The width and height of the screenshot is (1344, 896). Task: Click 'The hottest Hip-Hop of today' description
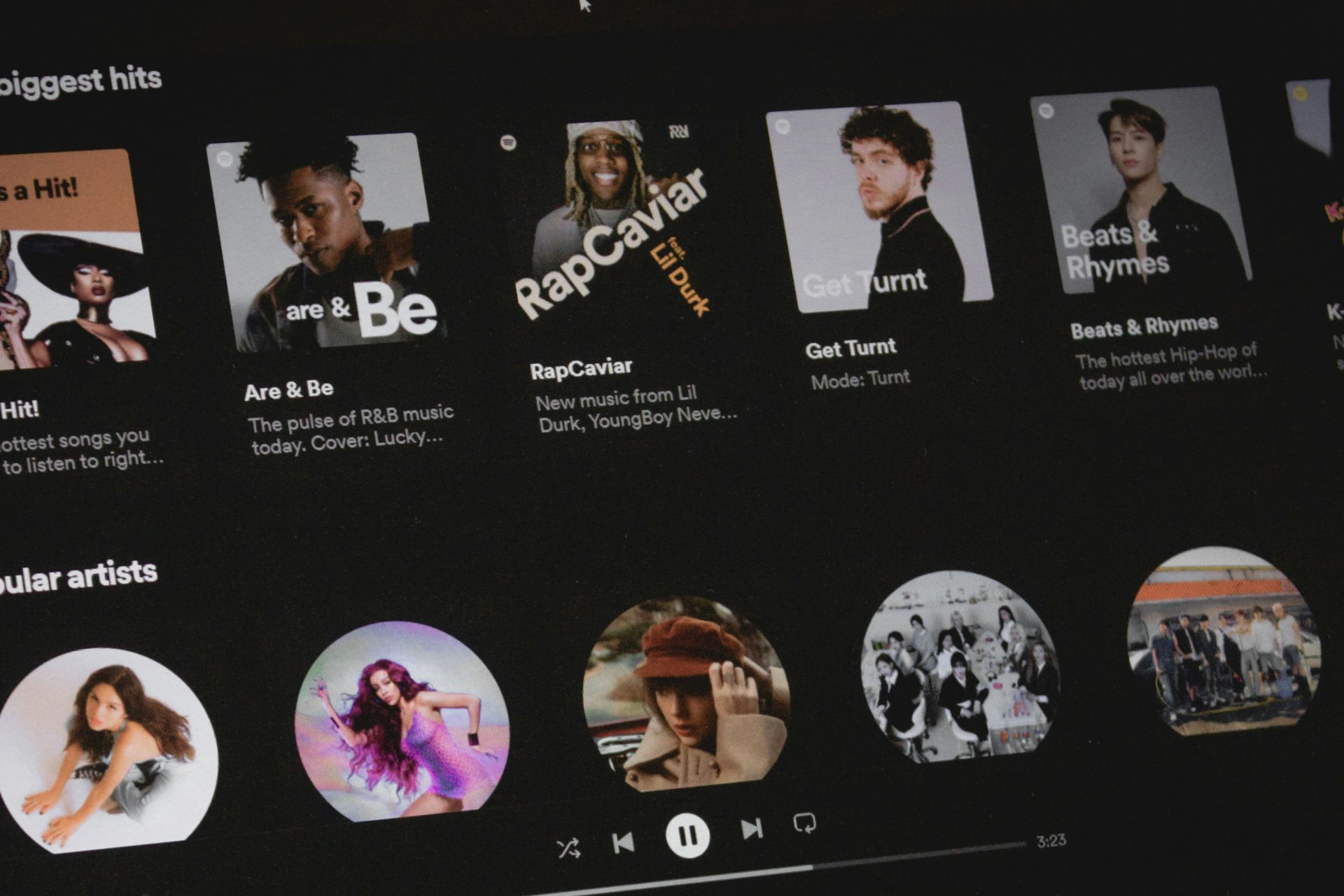pyautogui.click(x=1172, y=367)
